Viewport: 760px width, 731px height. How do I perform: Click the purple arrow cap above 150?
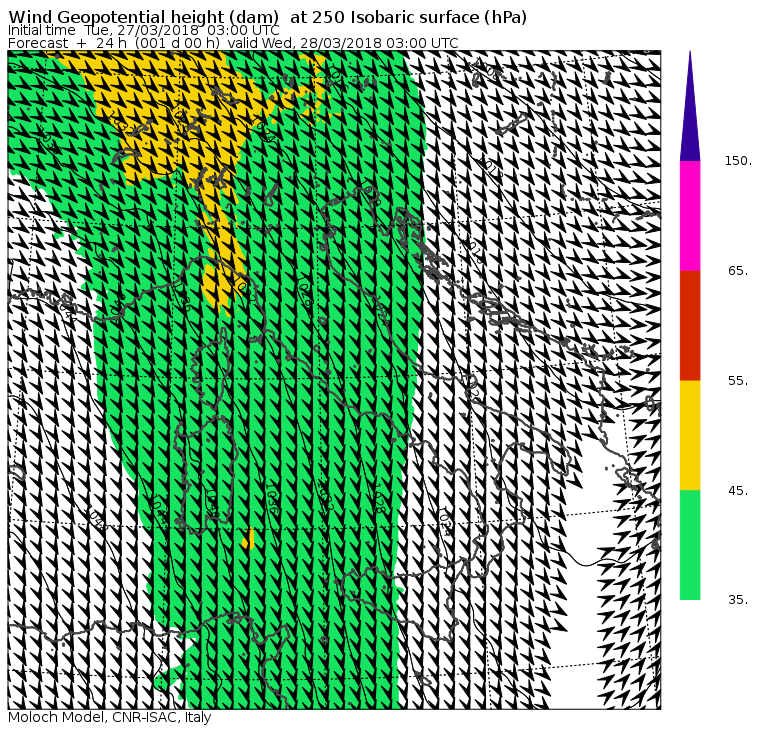(690, 107)
